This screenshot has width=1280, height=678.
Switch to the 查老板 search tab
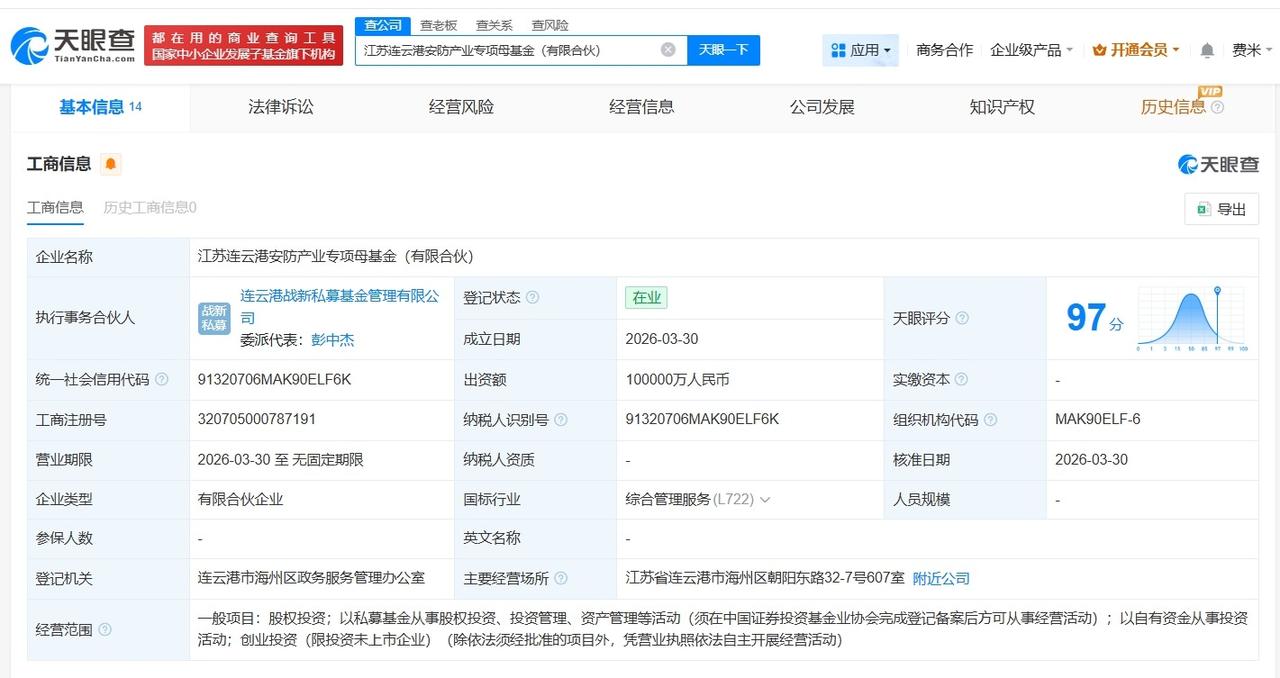coord(438,25)
